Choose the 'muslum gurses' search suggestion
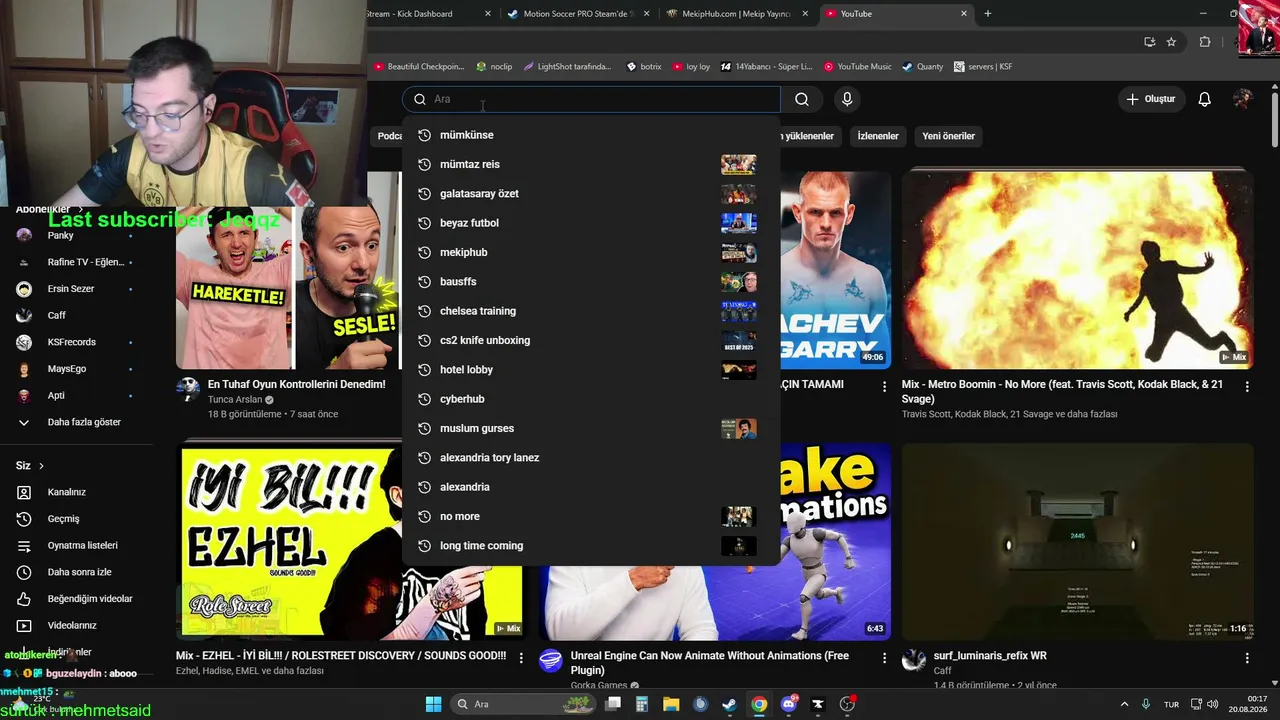The image size is (1280, 720). coord(591,428)
